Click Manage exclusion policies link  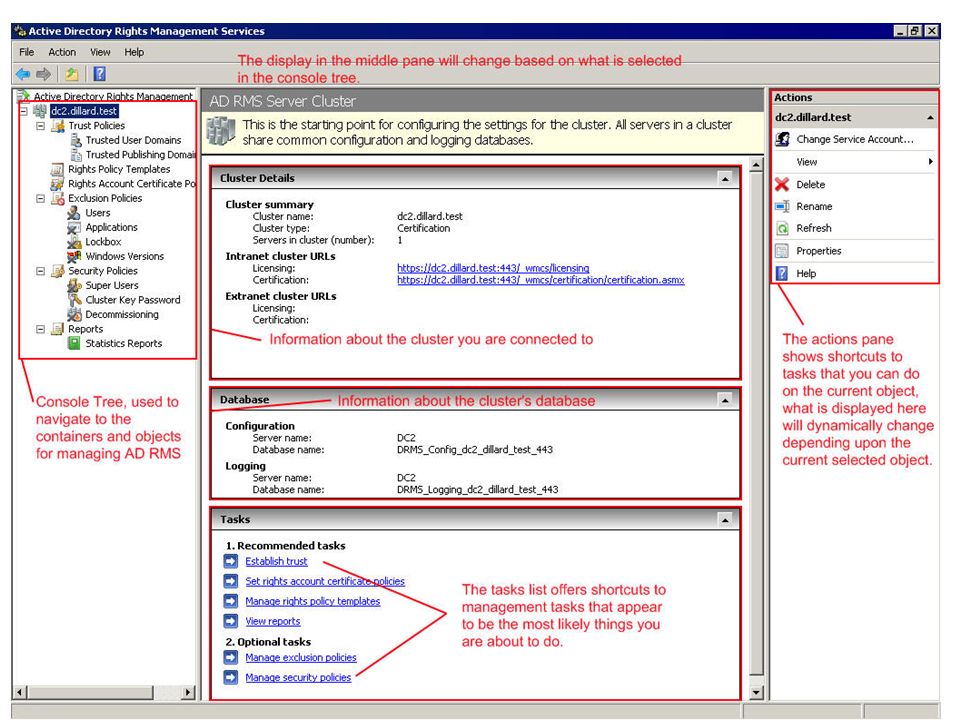(301, 658)
